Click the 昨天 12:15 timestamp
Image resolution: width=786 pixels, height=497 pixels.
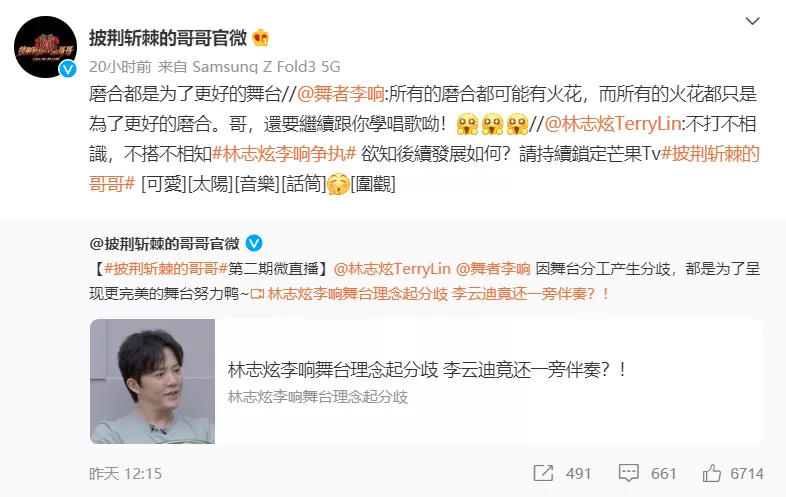tap(125, 473)
